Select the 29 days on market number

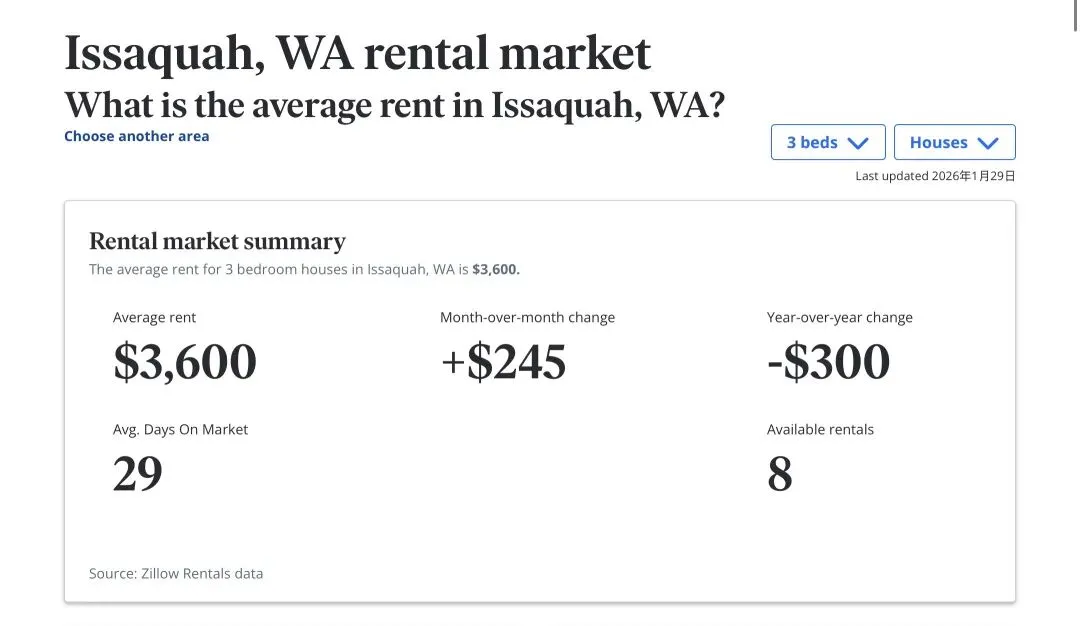(x=138, y=474)
